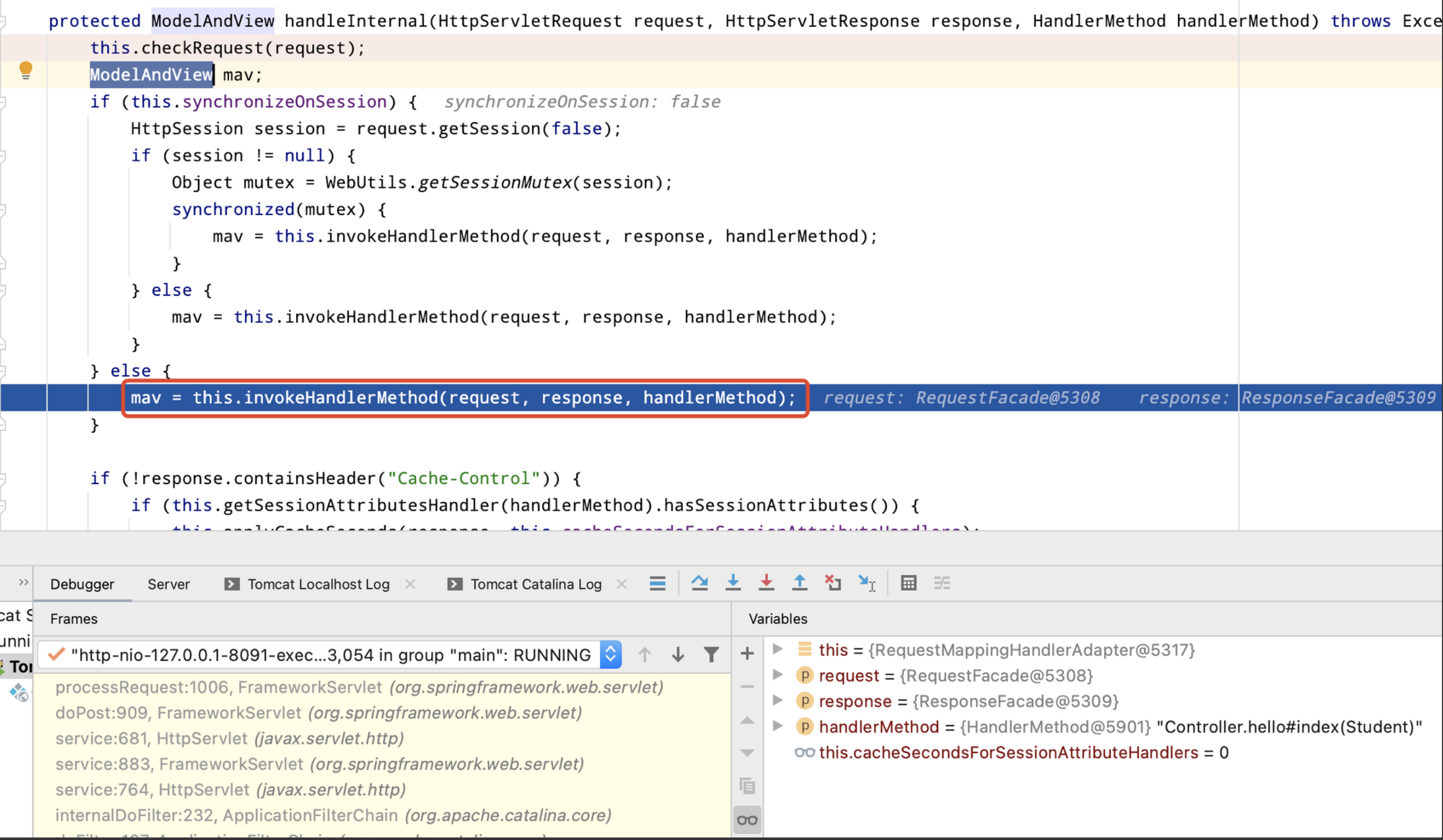Click the yellow lightbulb intention icon
Viewport: 1443px width, 840px height.
25,70
